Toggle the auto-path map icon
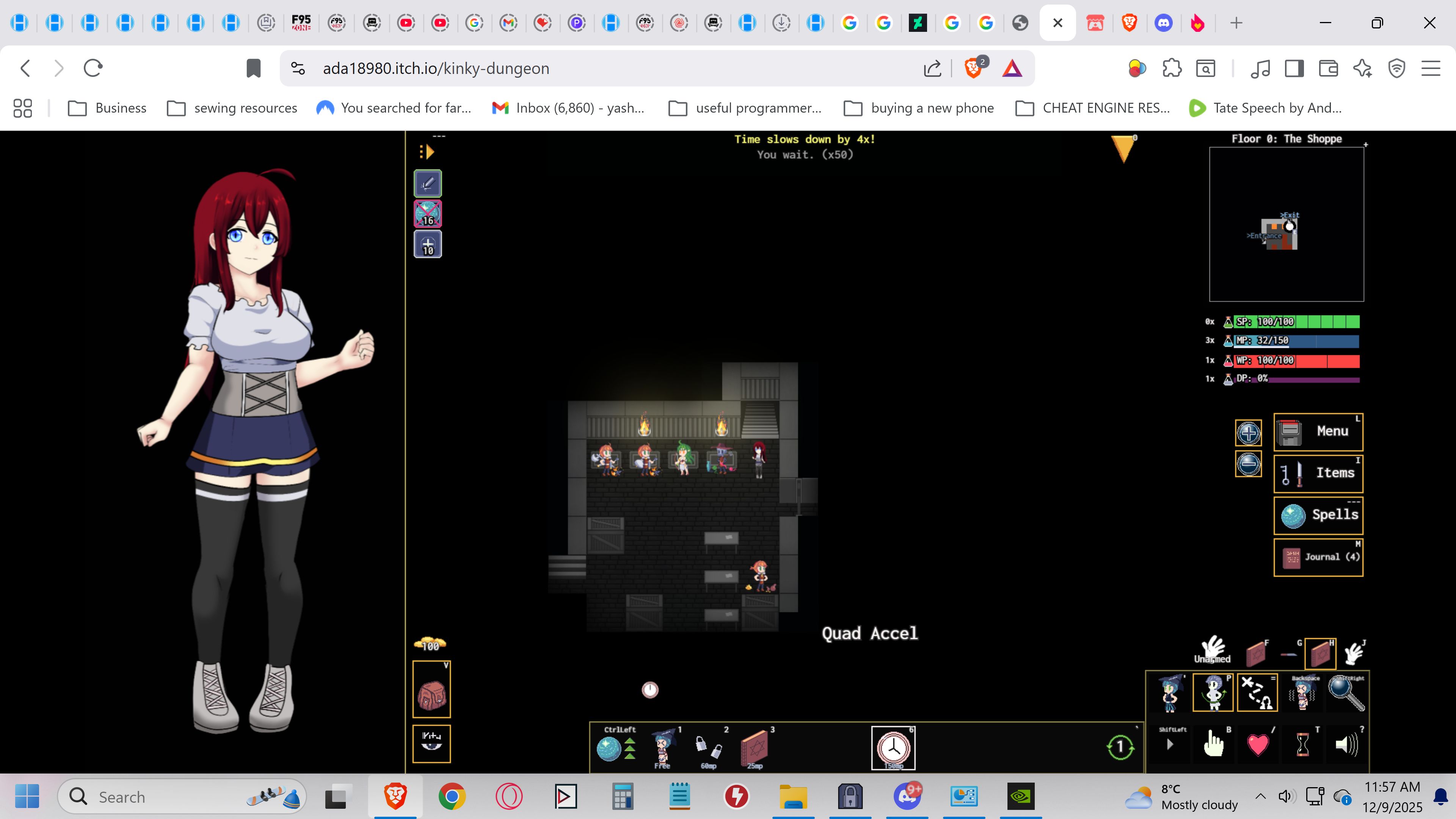1456x819 pixels. [1258, 693]
